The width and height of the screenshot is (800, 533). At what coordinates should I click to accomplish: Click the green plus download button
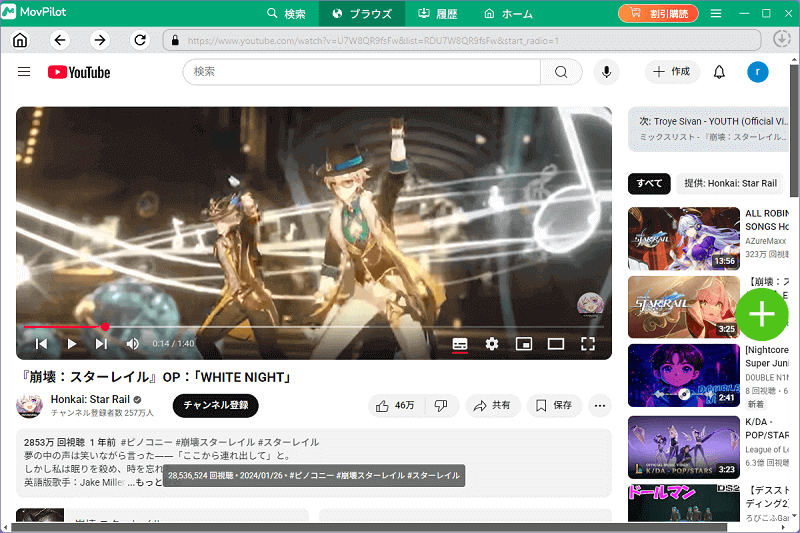pos(762,314)
